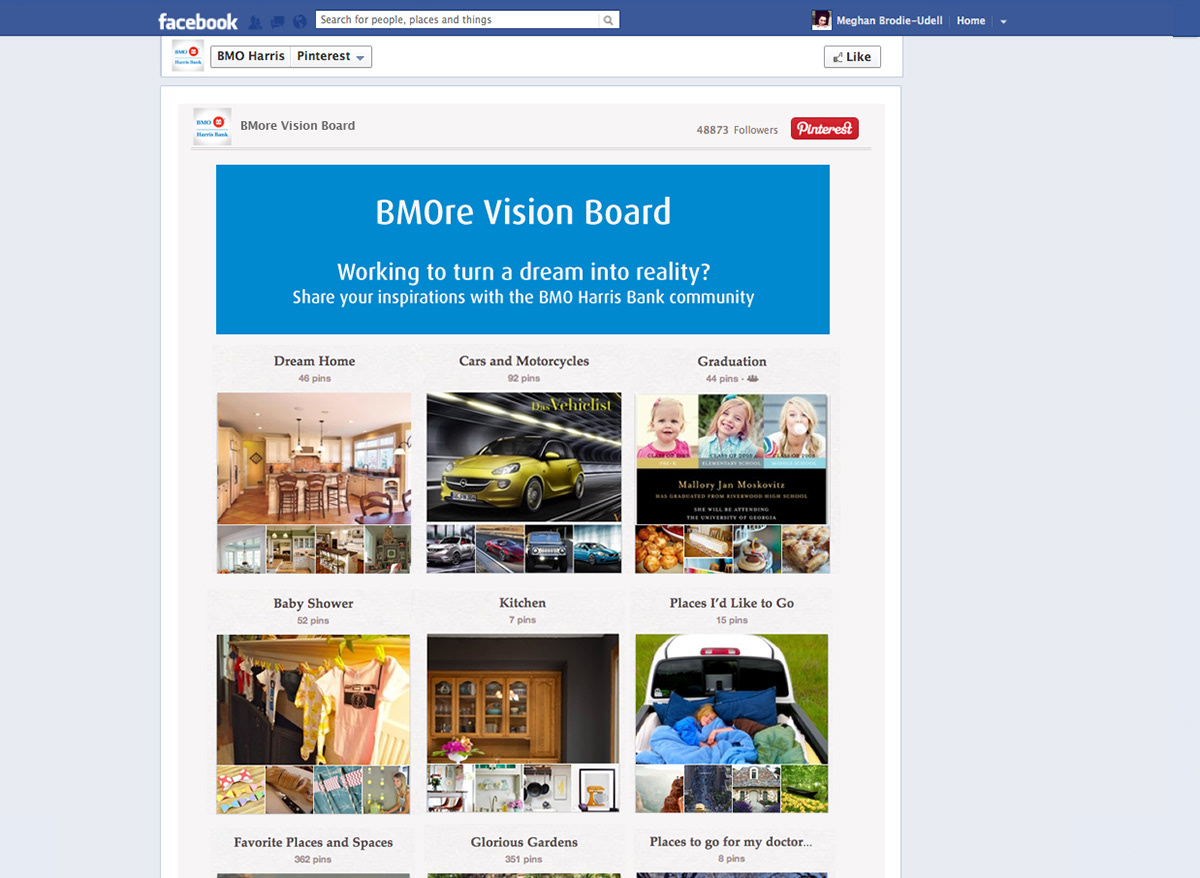The height and width of the screenshot is (878, 1200).
Task: Click last small thumbnail under Kitchen board
Action: pos(598,790)
